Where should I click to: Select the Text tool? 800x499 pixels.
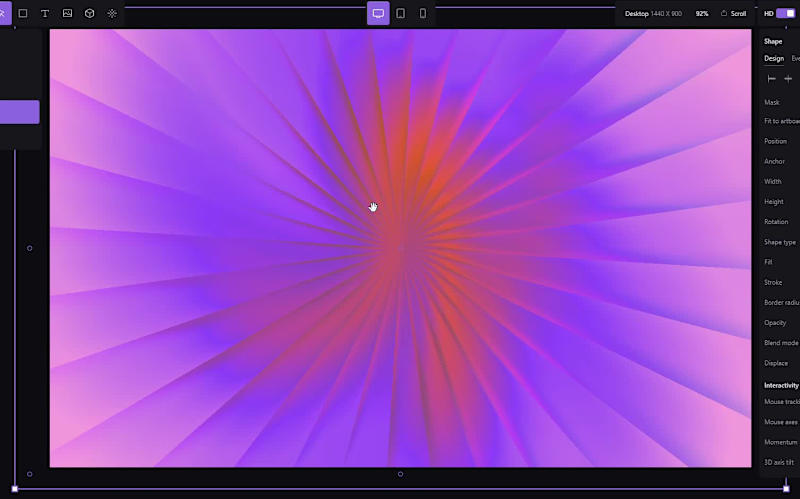(x=45, y=13)
